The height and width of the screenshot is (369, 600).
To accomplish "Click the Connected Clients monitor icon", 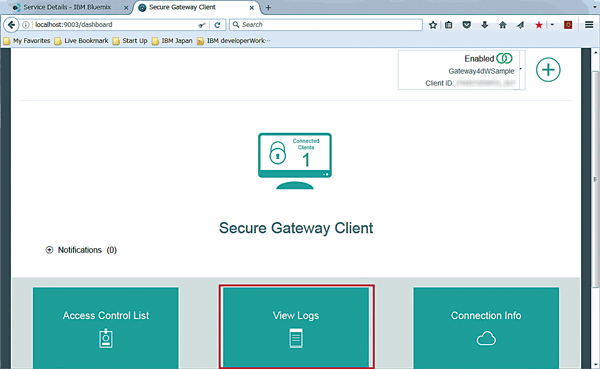I will point(295,161).
